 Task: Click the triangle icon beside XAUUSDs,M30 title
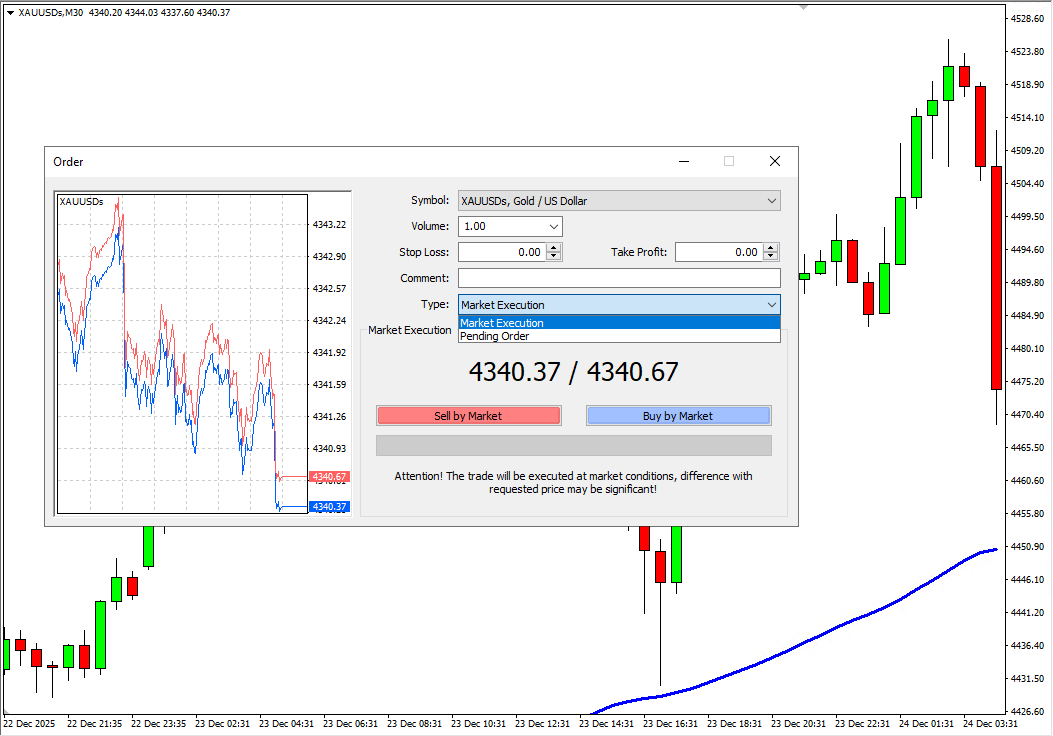(10, 13)
